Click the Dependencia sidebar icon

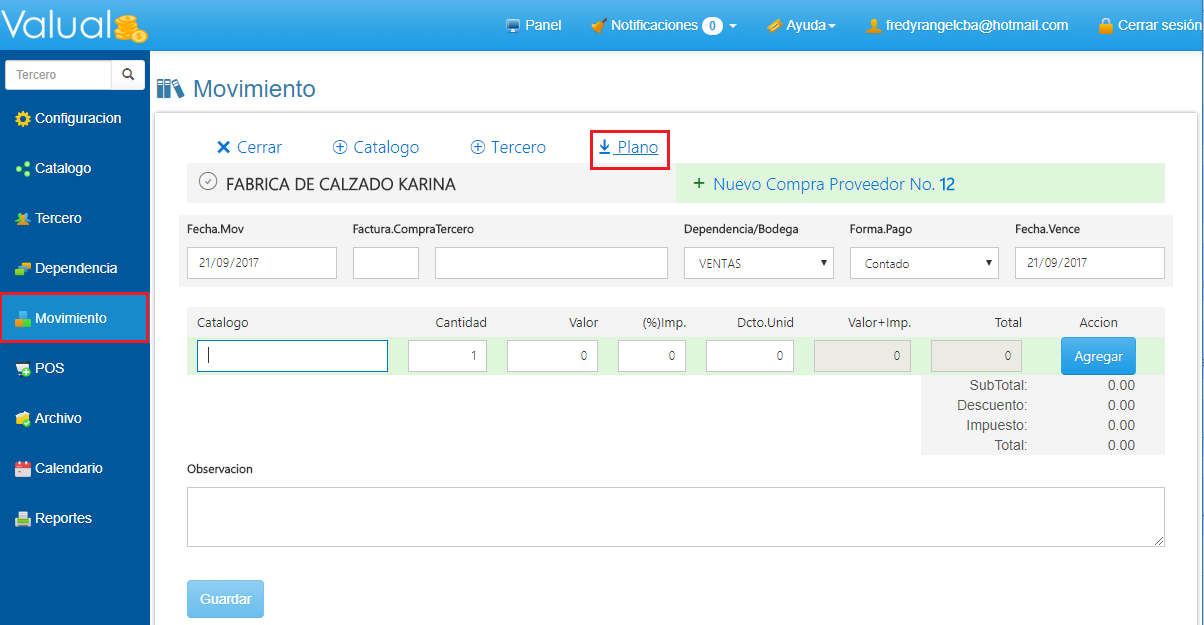click(x=23, y=269)
